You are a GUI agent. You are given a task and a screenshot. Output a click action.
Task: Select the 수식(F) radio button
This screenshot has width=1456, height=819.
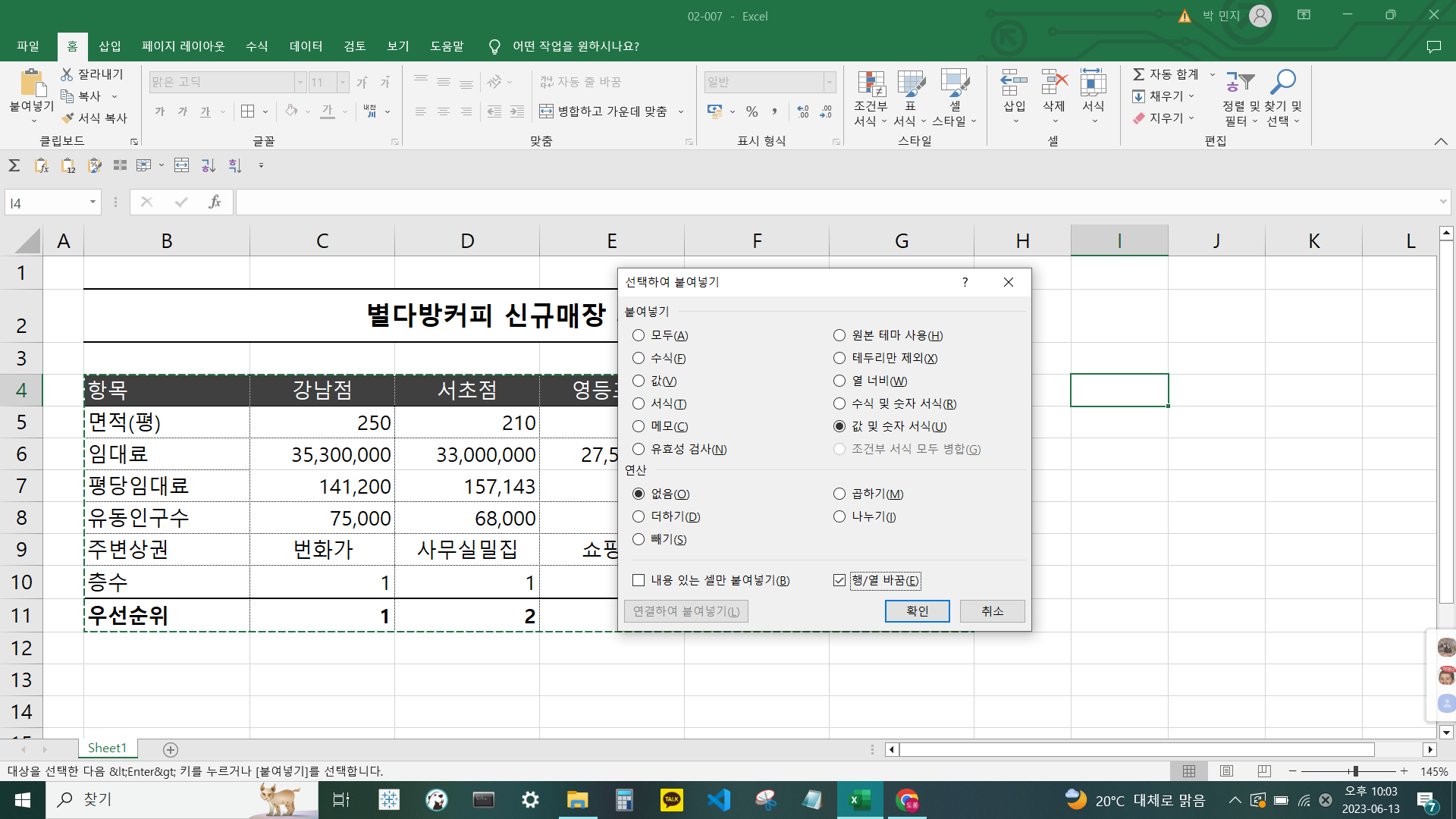[x=639, y=358]
